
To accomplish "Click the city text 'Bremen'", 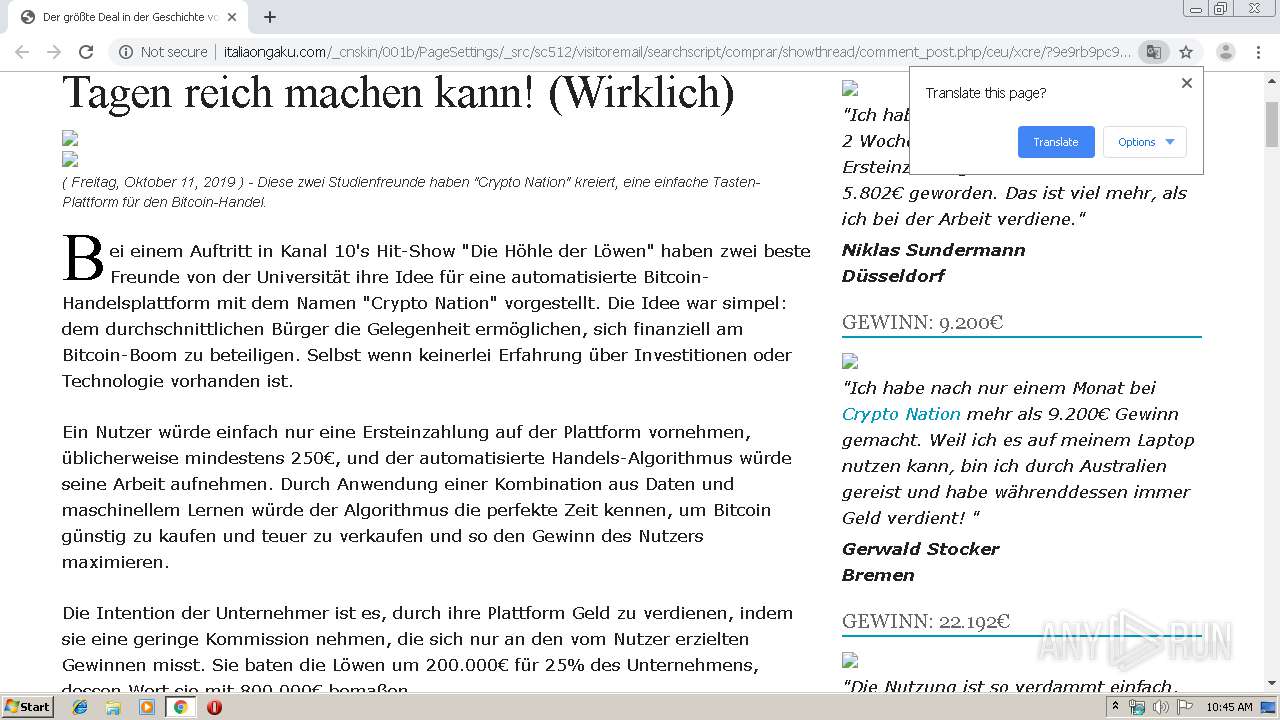I will point(878,575).
